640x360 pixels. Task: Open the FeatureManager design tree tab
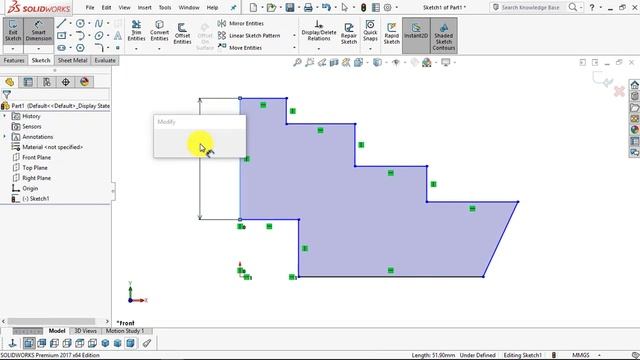click(x=9, y=82)
